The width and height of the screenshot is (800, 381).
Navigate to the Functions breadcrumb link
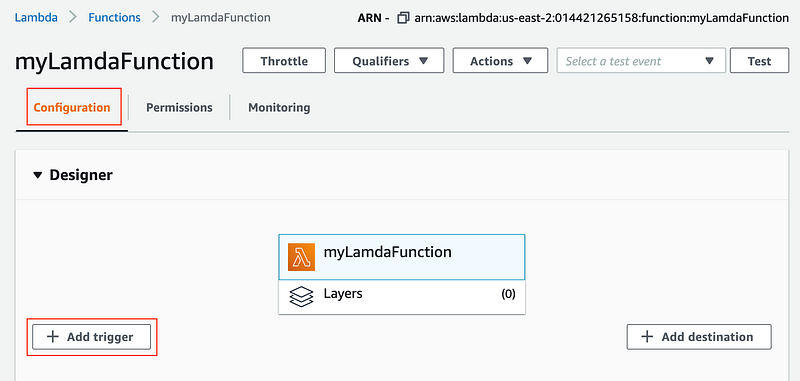pyautogui.click(x=114, y=17)
